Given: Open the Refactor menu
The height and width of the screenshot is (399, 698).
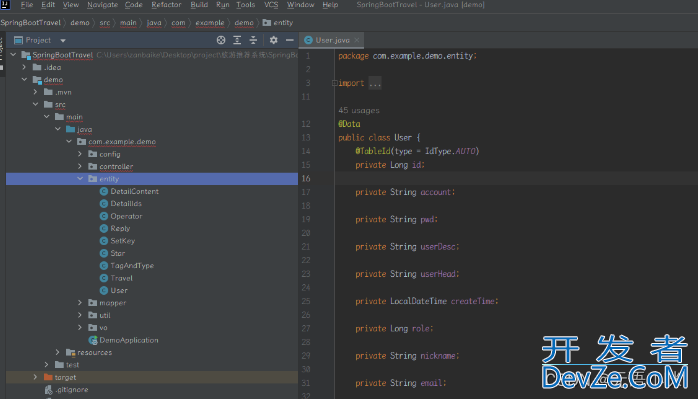Looking at the screenshot, I should click(x=166, y=5).
